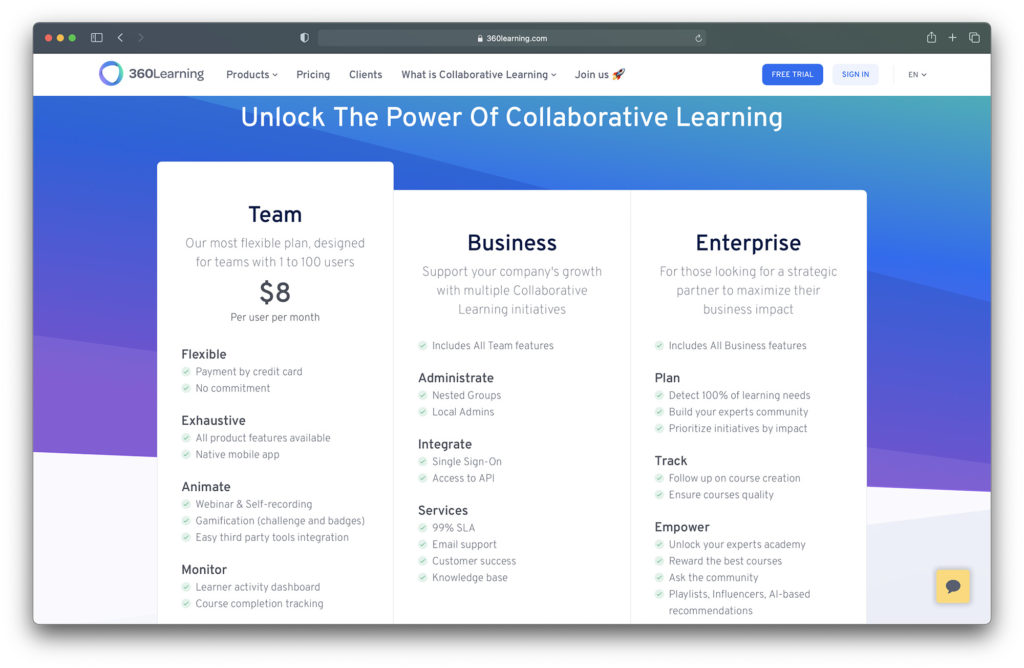1024x668 pixels.
Task: Click the Team plan heading
Action: pyautogui.click(x=275, y=214)
